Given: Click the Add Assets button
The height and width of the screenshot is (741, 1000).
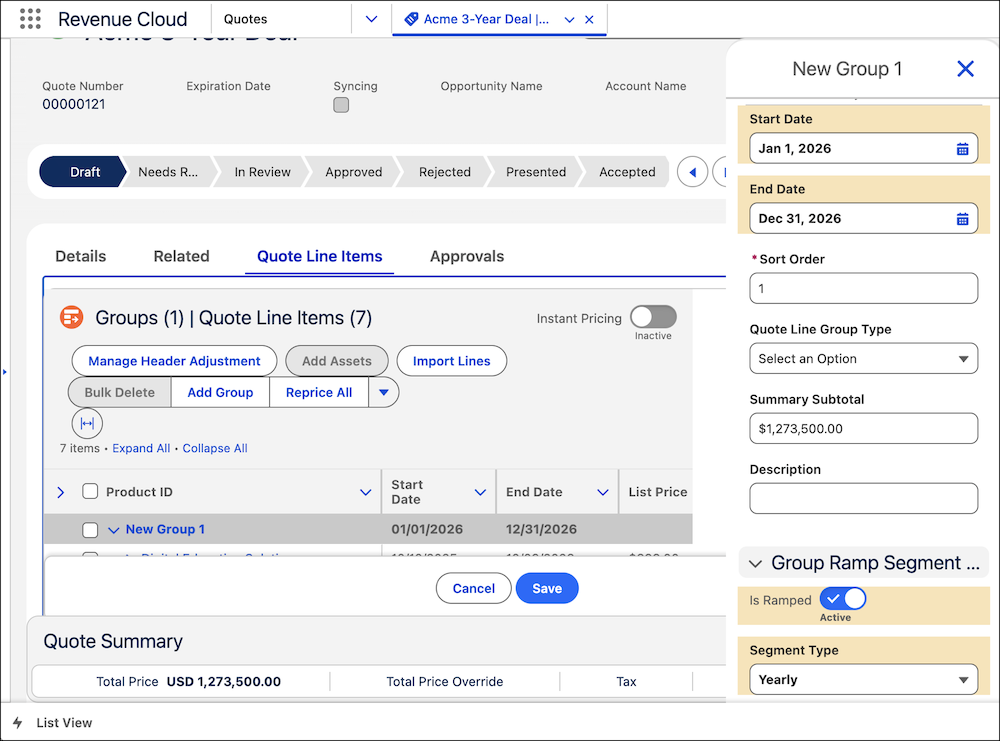Looking at the screenshot, I should (337, 361).
